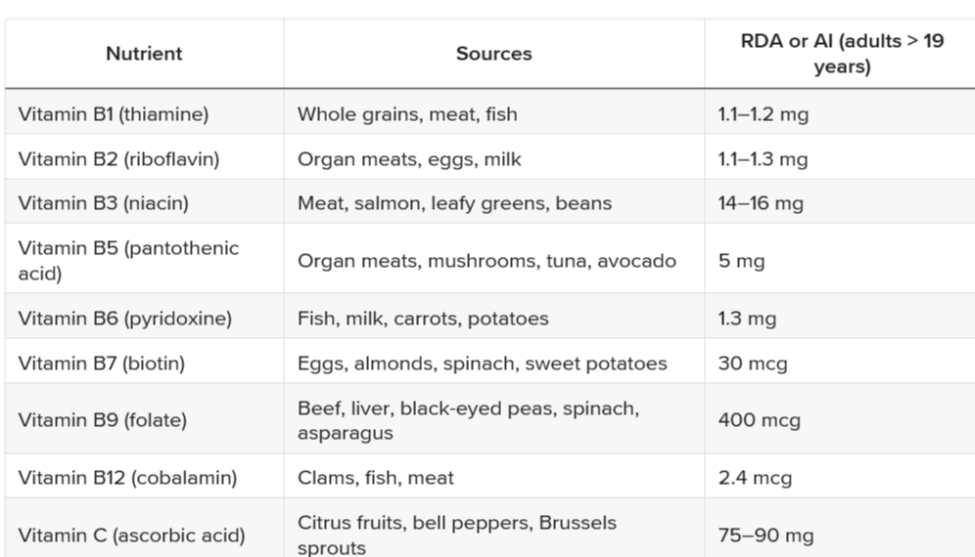This screenshot has width=975, height=557.
Task: Select the Vitamin B1 (thiamine) cell
Action: pyautogui.click(x=112, y=114)
